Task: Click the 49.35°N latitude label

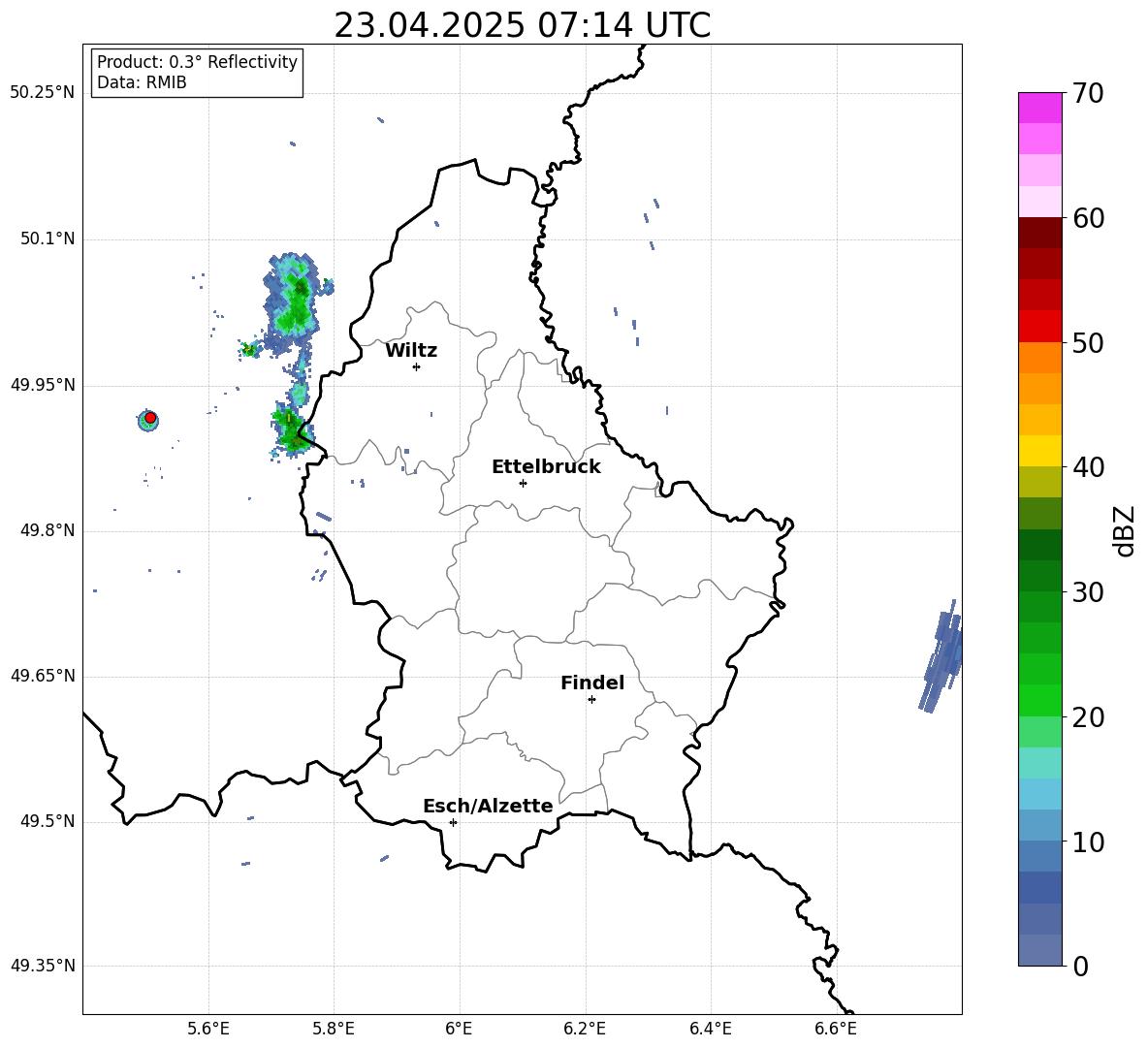Action: click(43, 966)
